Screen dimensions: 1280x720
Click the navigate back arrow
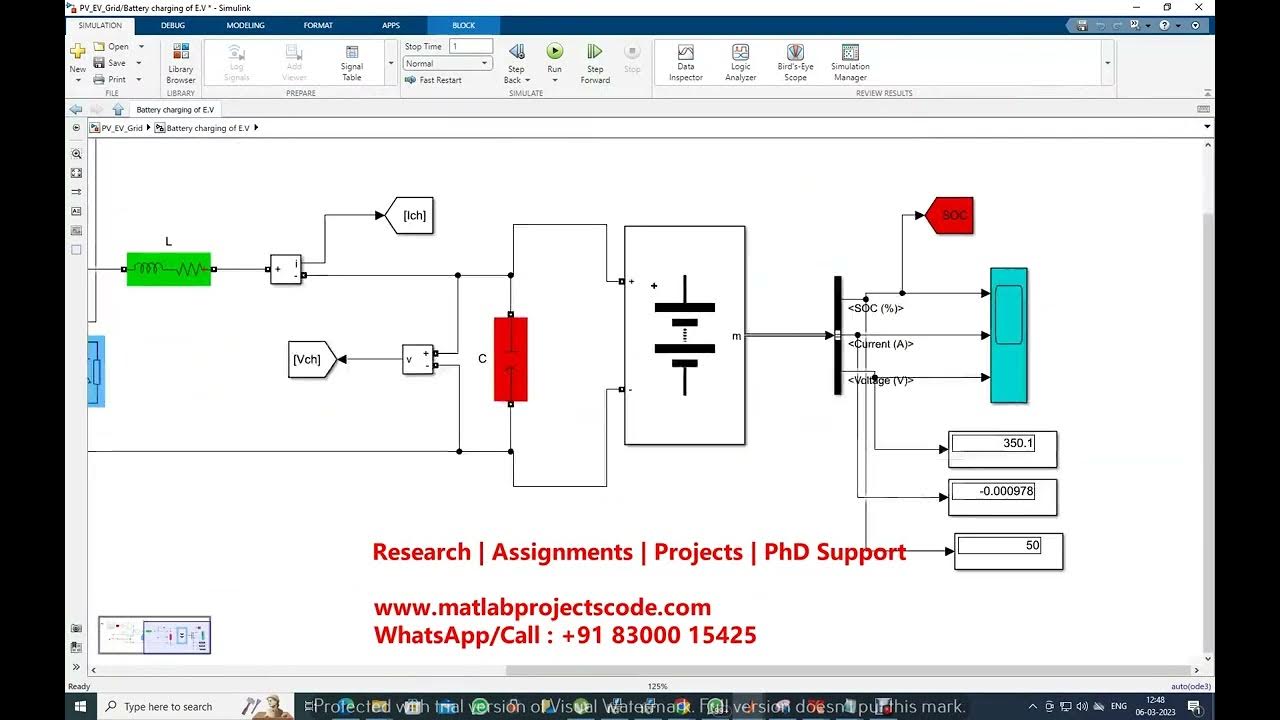pyautogui.click(x=76, y=109)
